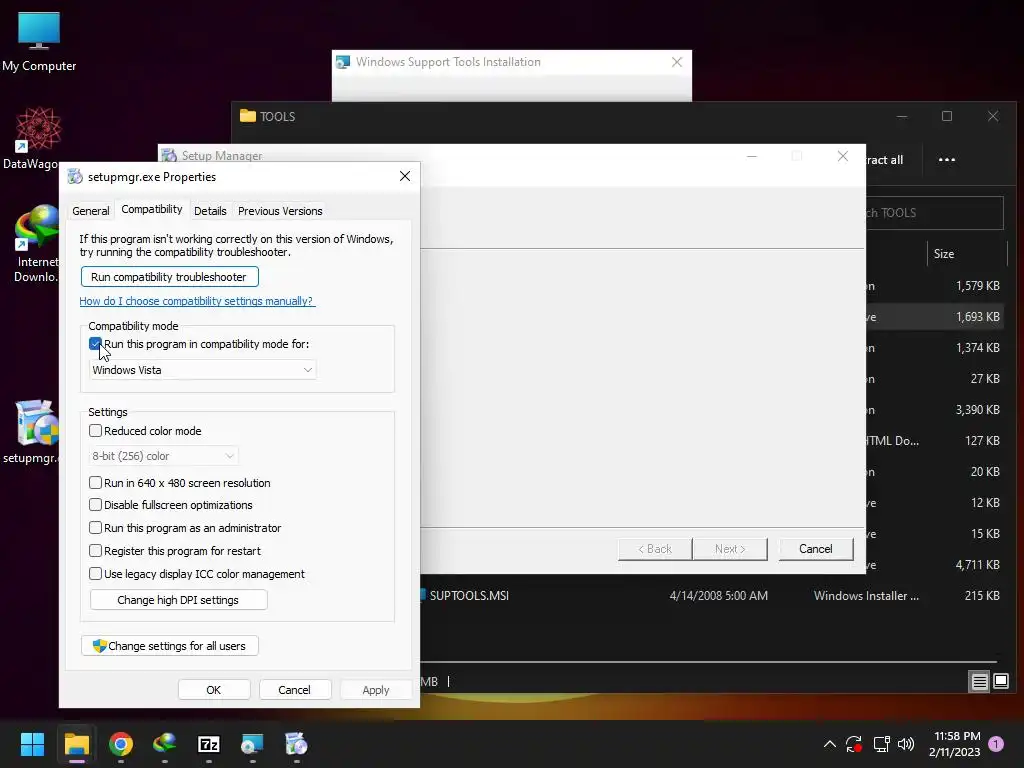Close the setupmgr.exe Properties dialog
The width and height of the screenshot is (1024, 768).
pyautogui.click(x=405, y=176)
